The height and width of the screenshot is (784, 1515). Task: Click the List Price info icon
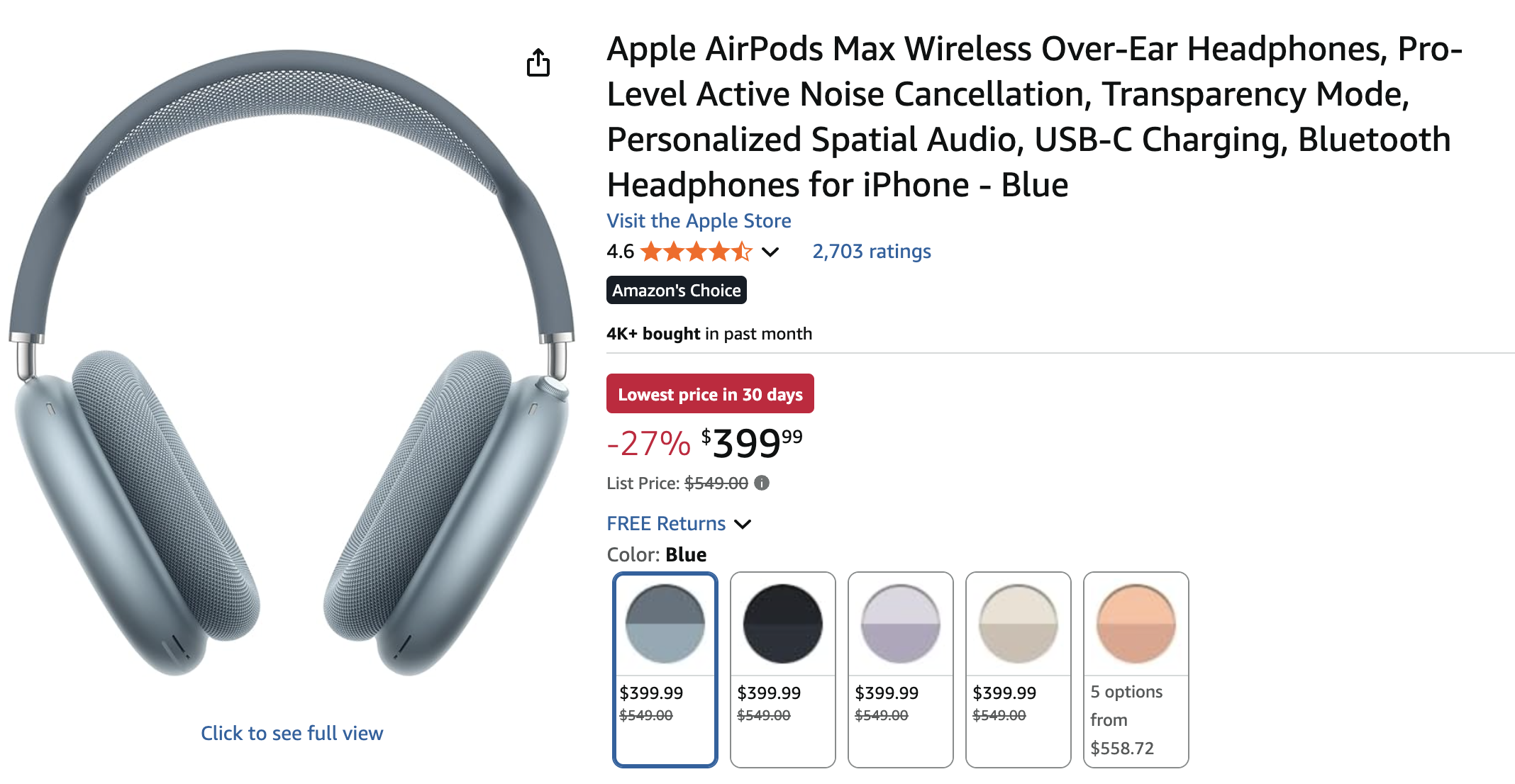point(762,483)
